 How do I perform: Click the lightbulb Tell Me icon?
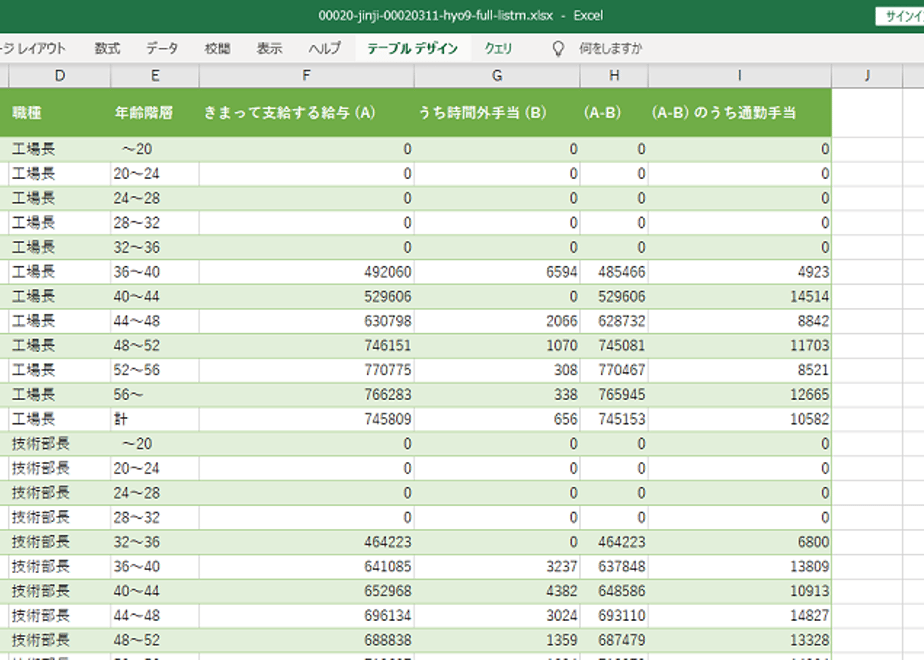coord(558,48)
